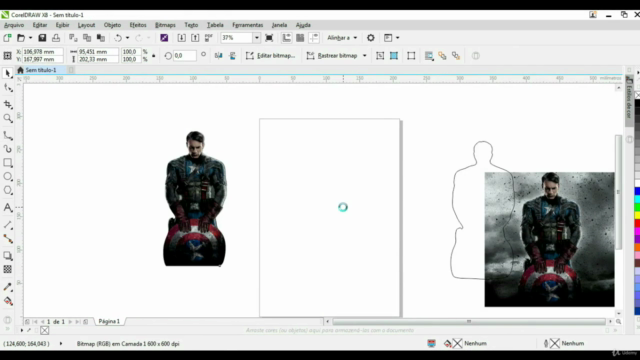Select the Connector tool
The height and width of the screenshot is (360, 640).
8,239
